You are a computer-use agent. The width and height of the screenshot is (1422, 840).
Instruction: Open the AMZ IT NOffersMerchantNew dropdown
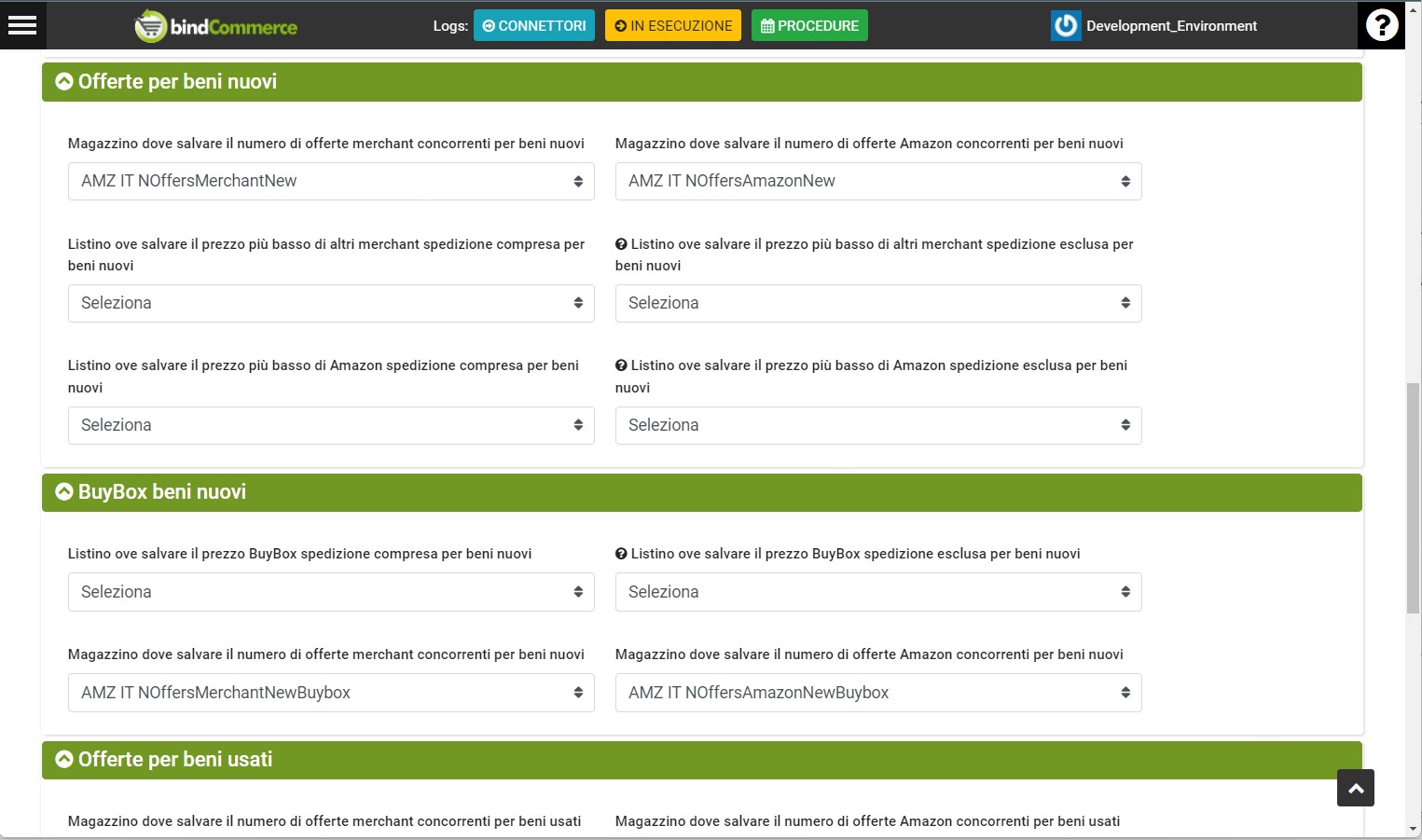point(331,181)
